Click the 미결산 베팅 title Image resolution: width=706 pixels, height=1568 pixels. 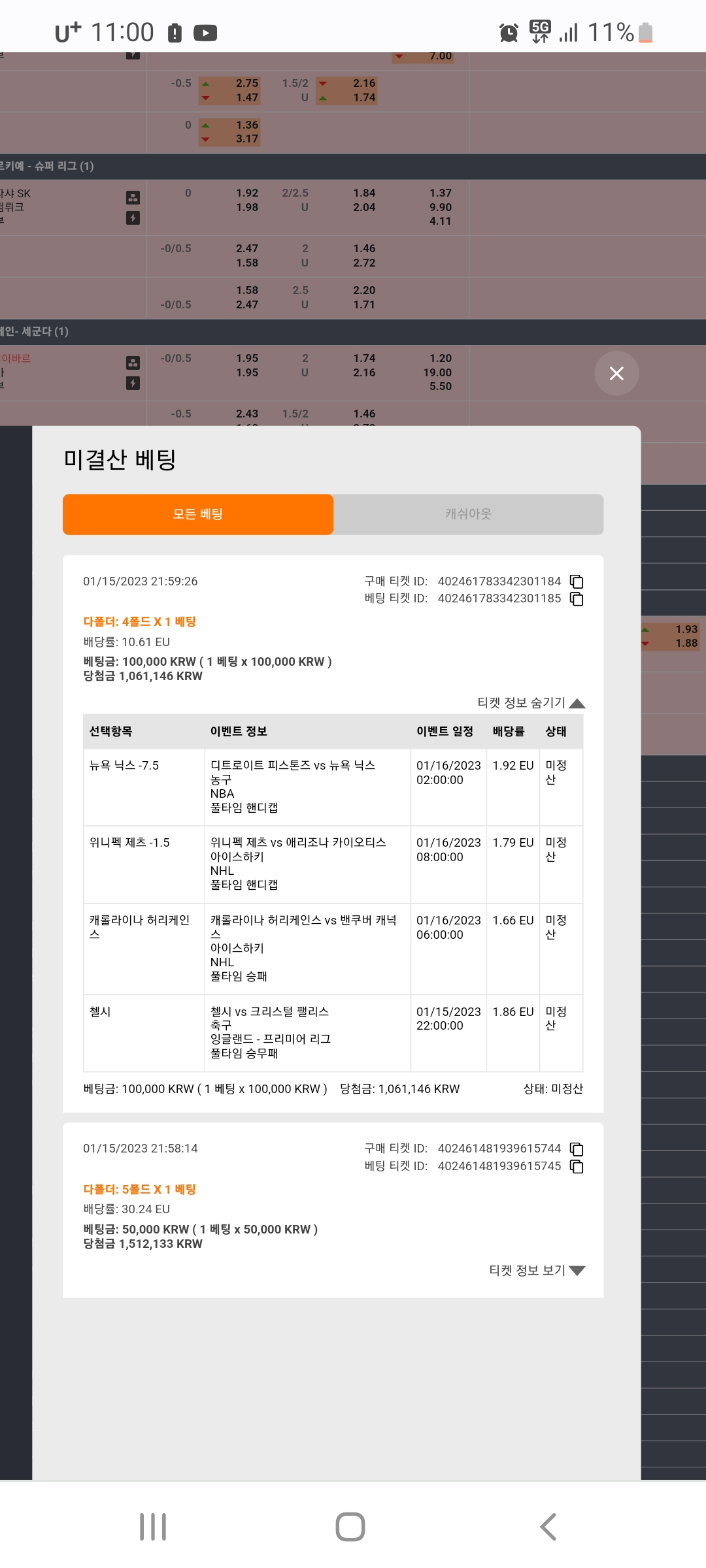120,459
